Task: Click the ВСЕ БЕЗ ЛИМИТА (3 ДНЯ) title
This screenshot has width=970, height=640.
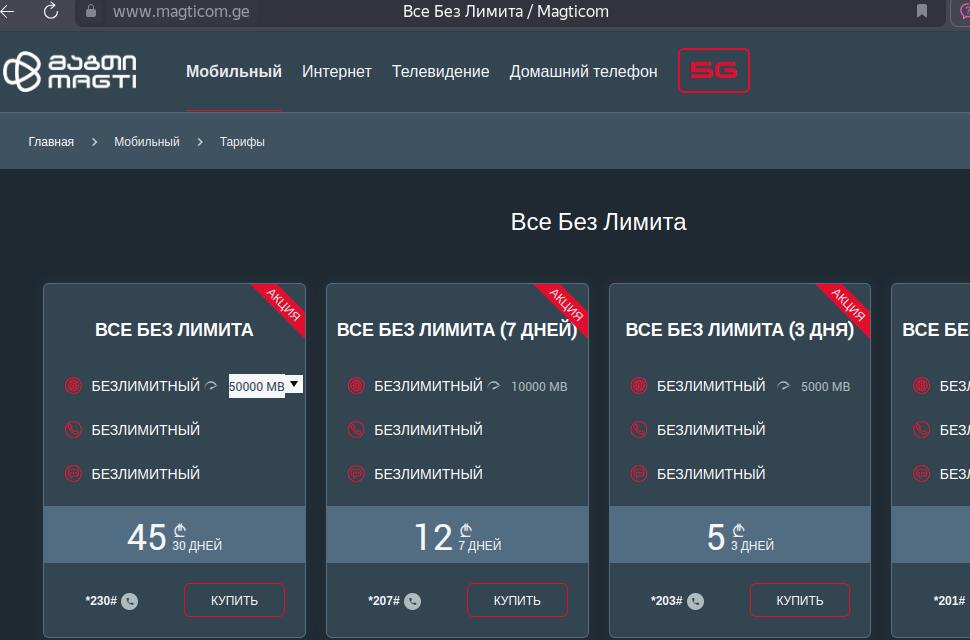Action: click(740, 330)
